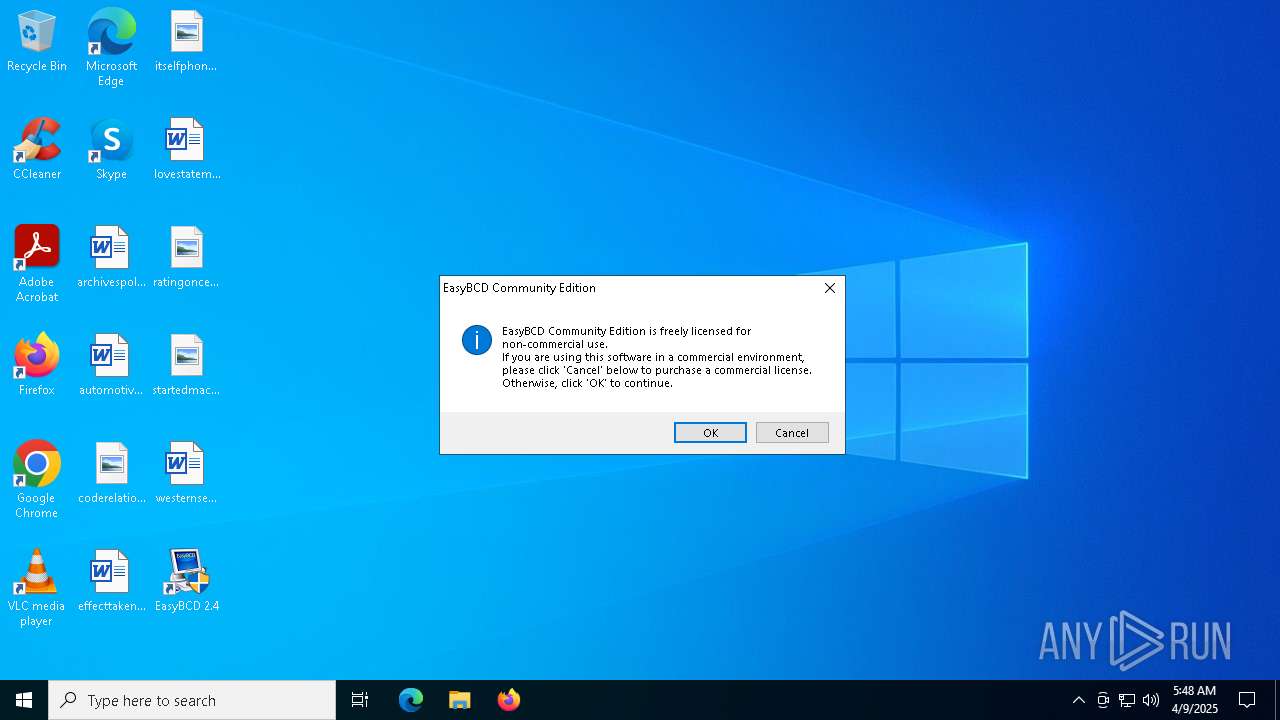
Task: Select the coderelatio... image file
Action: 111,474
